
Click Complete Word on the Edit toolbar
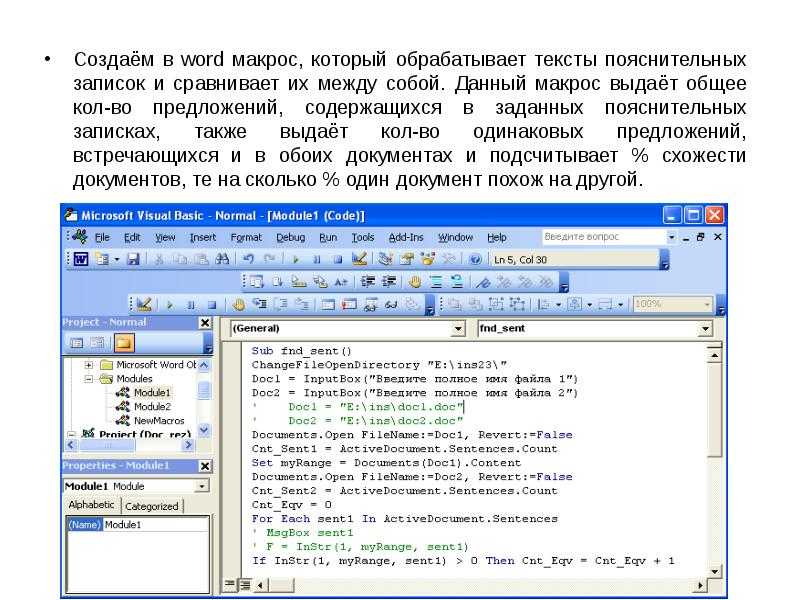tap(341, 281)
